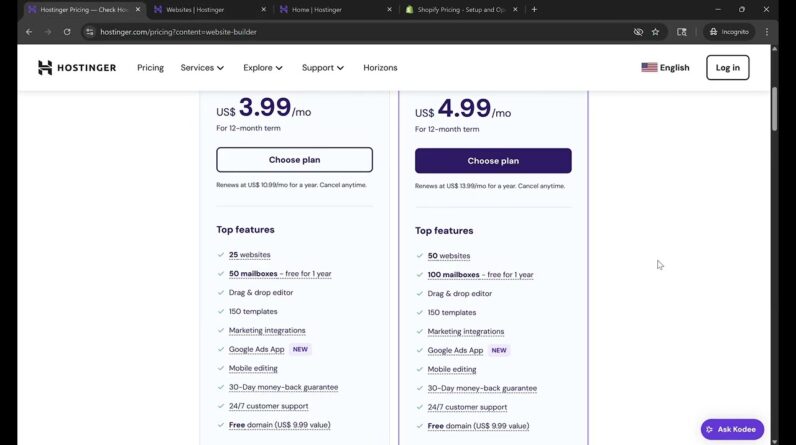Screen dimensions: 796x445
Task: Switch to Shopify Pricing browser tab
Action: tap(461, 10)
